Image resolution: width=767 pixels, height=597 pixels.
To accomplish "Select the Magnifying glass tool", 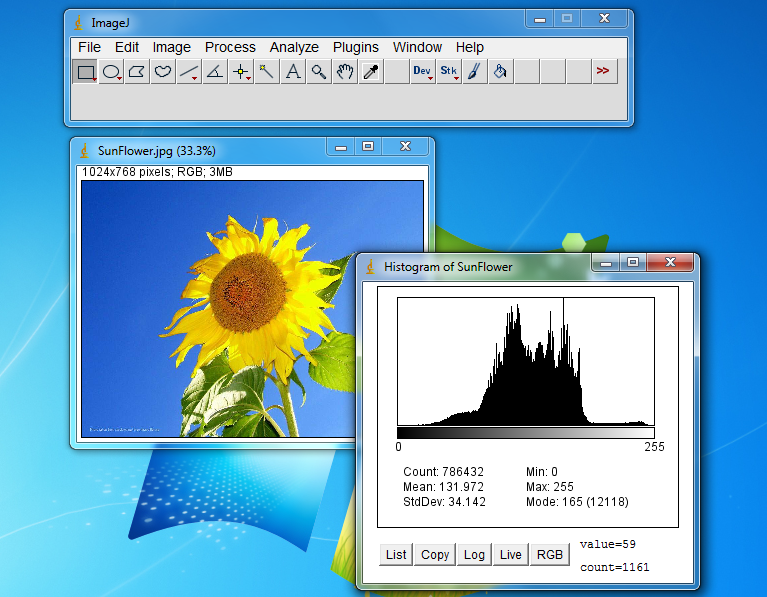I will pyautogui.click(x=319, y=72).
